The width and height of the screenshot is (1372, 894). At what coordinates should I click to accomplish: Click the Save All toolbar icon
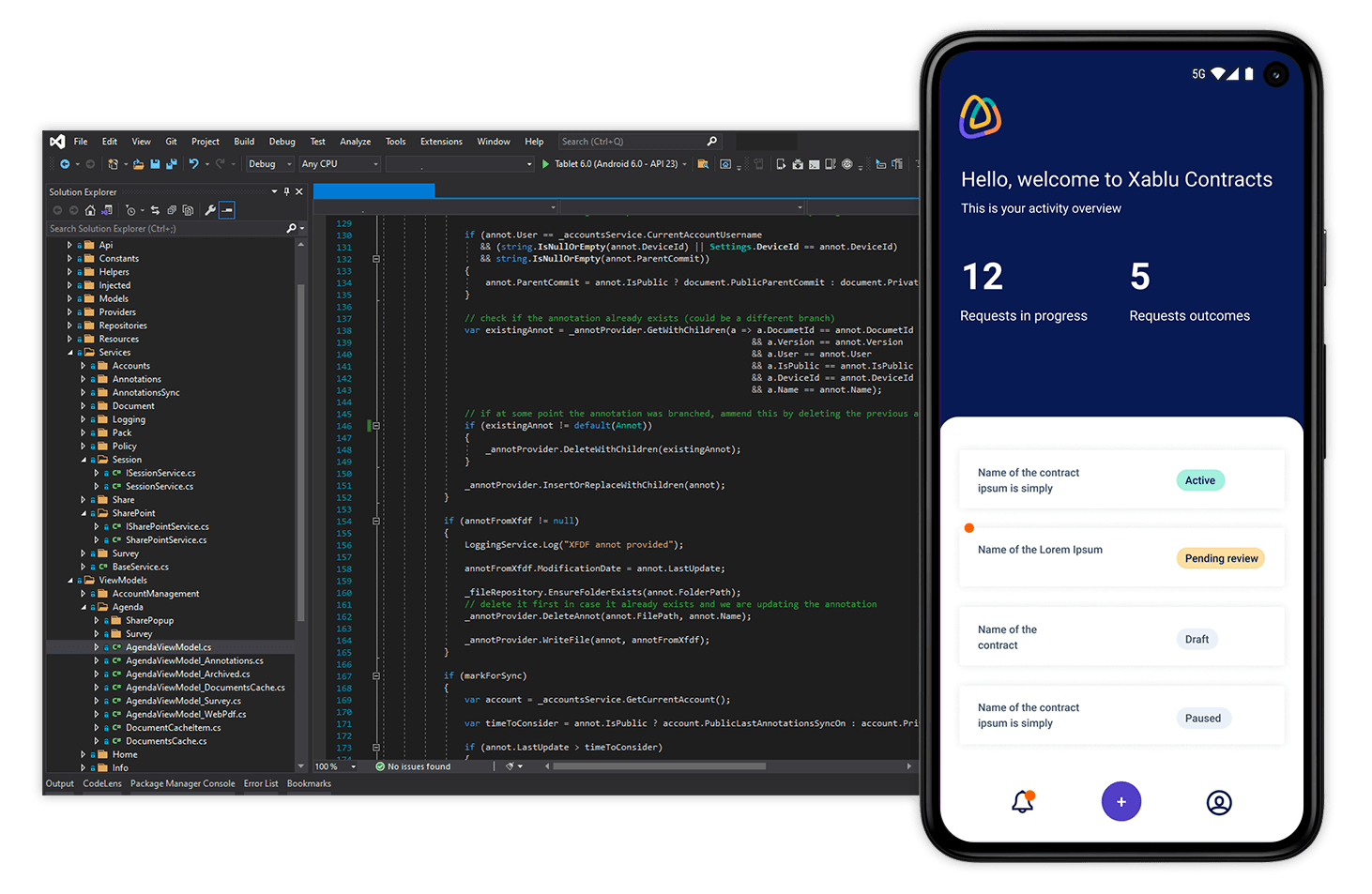pyautogui.click(x=171, y=164)
